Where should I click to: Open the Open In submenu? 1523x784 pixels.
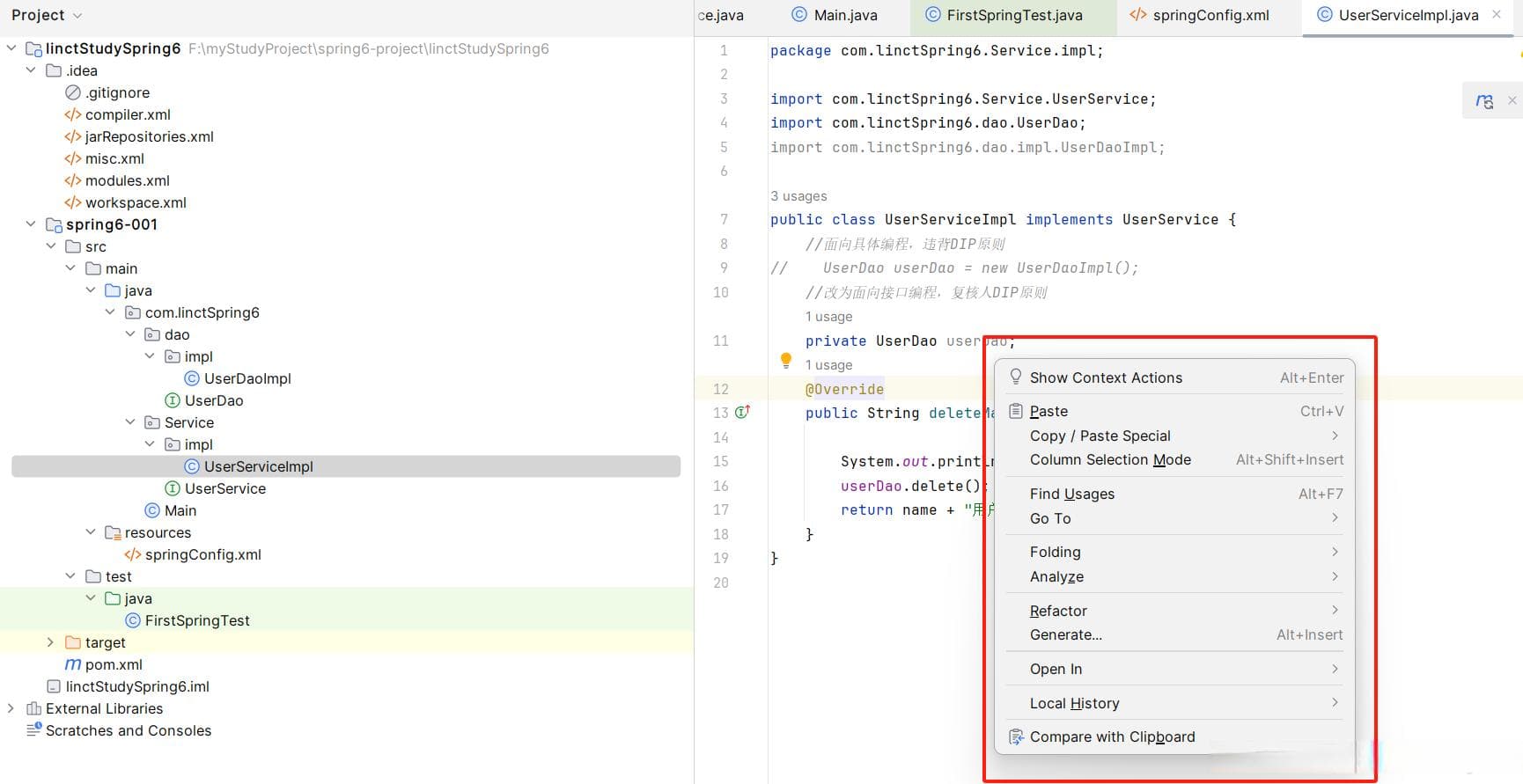(x=1175, y=669)
